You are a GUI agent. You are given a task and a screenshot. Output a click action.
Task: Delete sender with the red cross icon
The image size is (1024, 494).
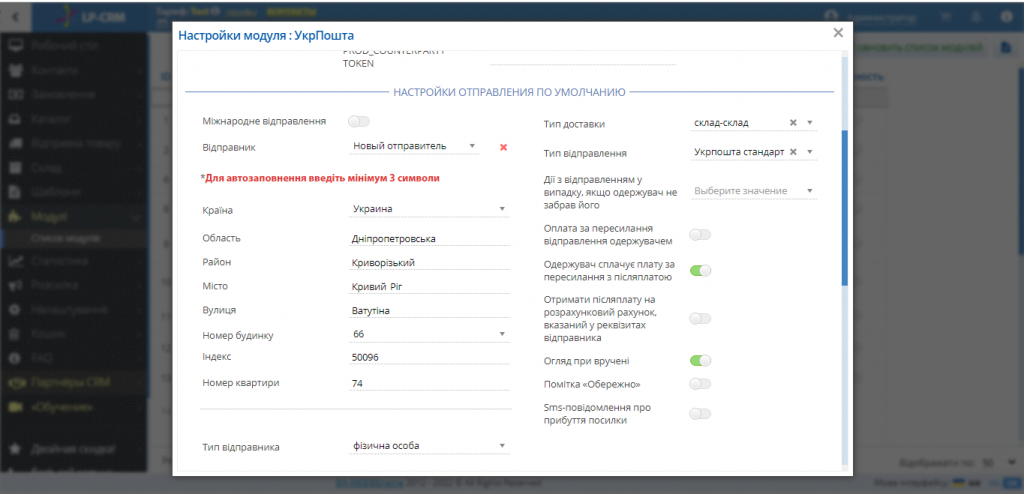point(504,147)
